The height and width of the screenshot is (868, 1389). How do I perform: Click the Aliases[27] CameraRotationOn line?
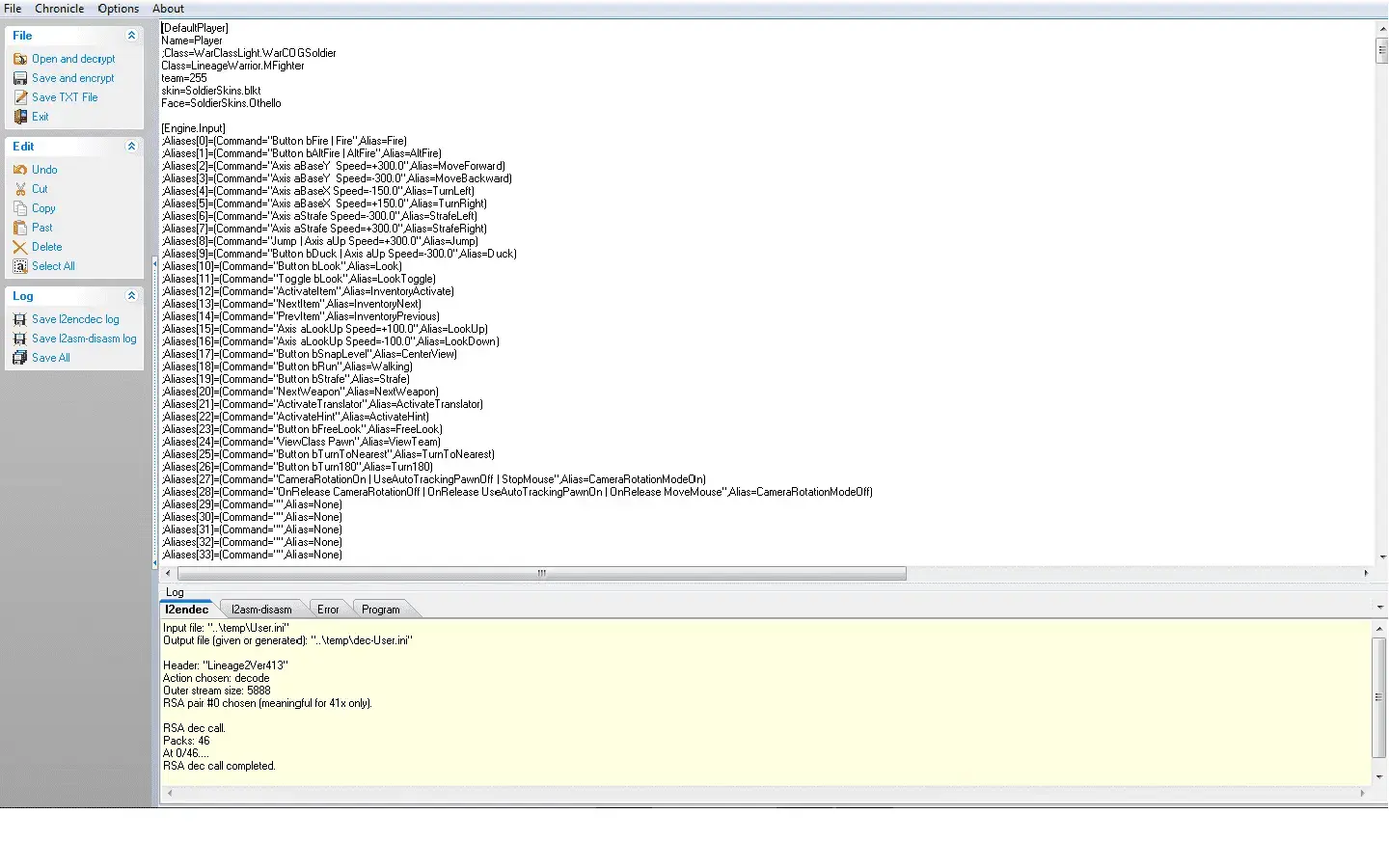(433, 479)
